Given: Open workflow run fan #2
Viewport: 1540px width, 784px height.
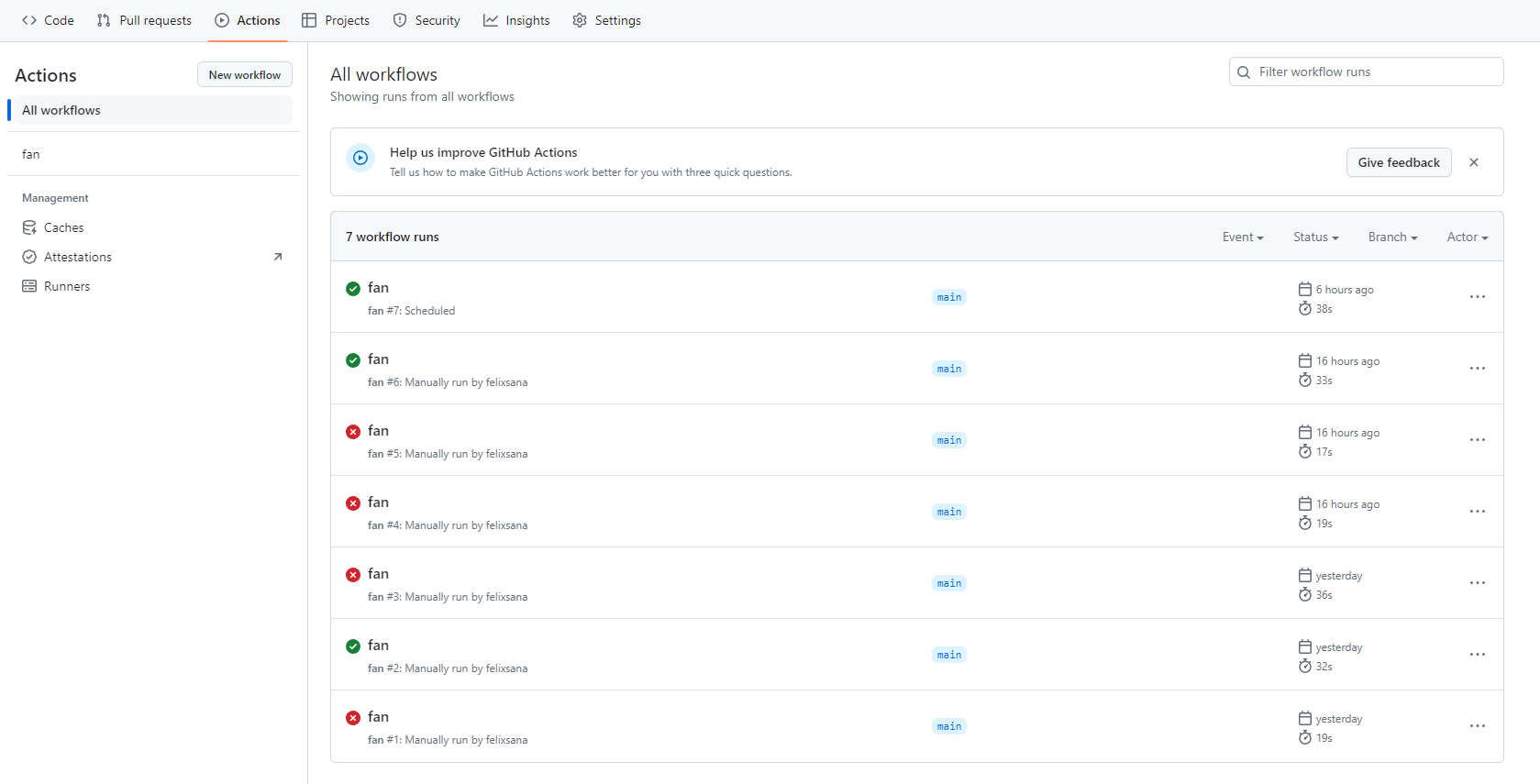Looking at the screenshot, I should 379,646.
